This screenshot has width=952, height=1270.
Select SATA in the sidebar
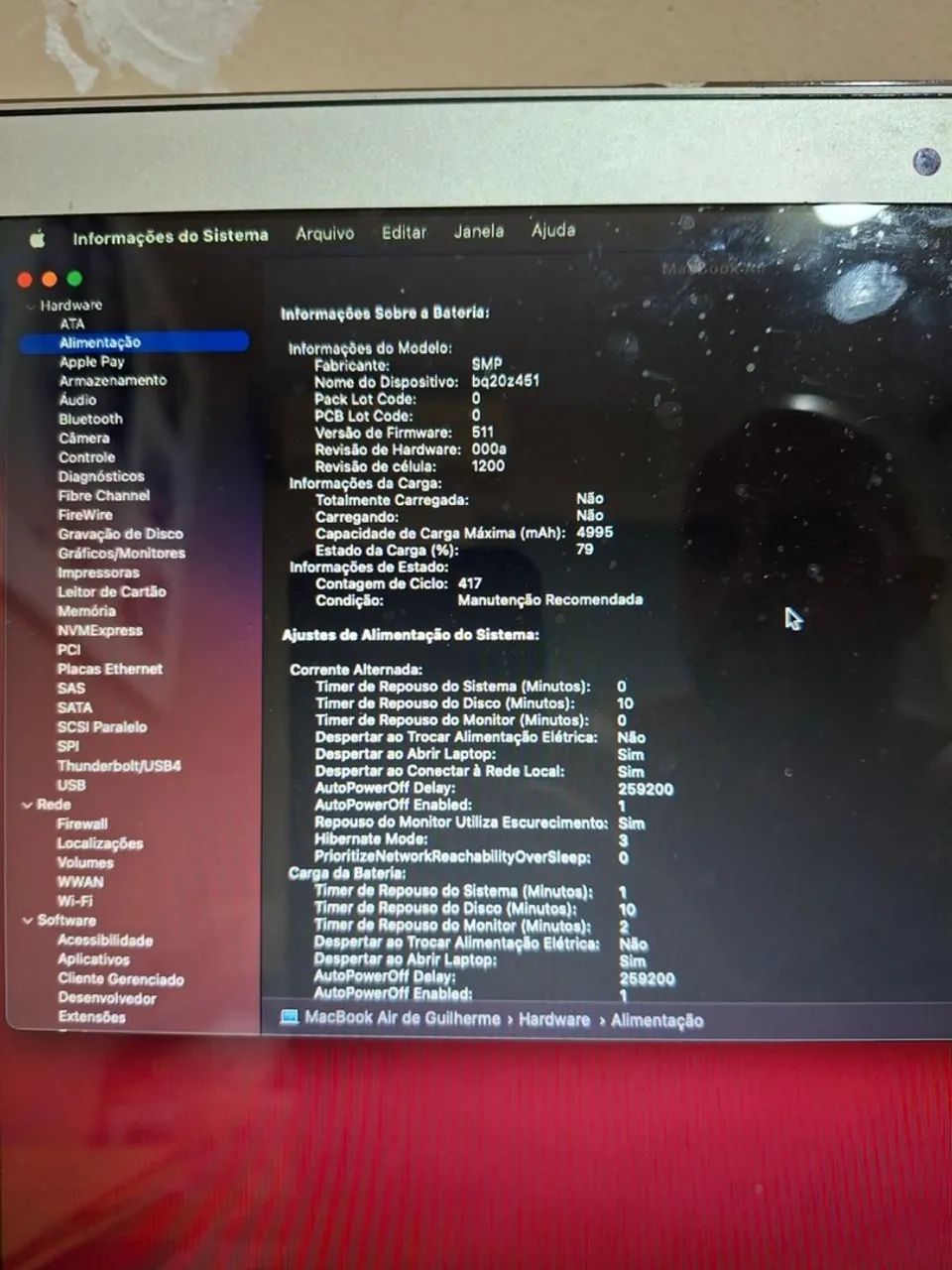tap(74, 707)
